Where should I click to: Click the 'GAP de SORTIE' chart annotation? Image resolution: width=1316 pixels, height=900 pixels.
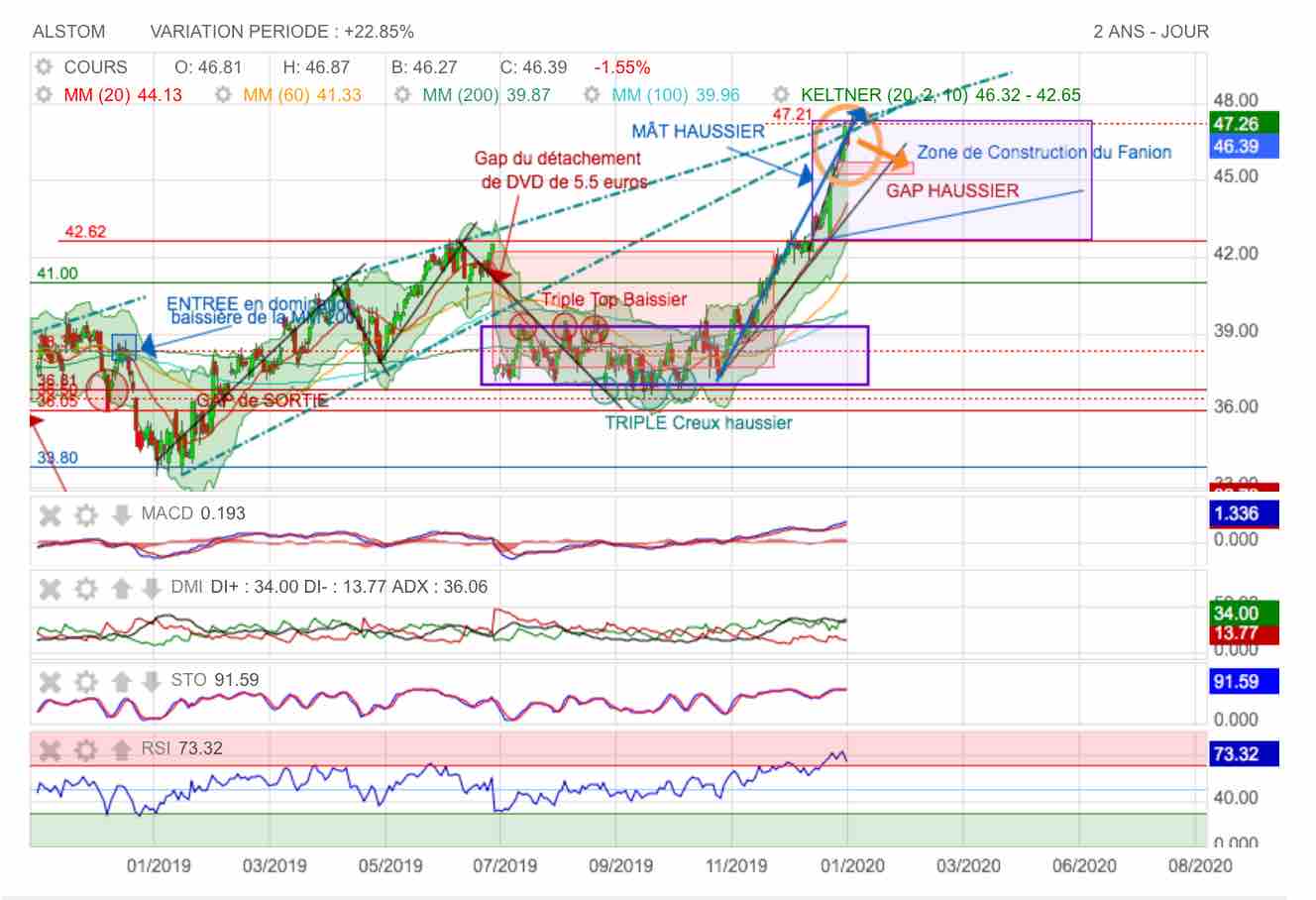pyautogui.click(x=262, y=400)
